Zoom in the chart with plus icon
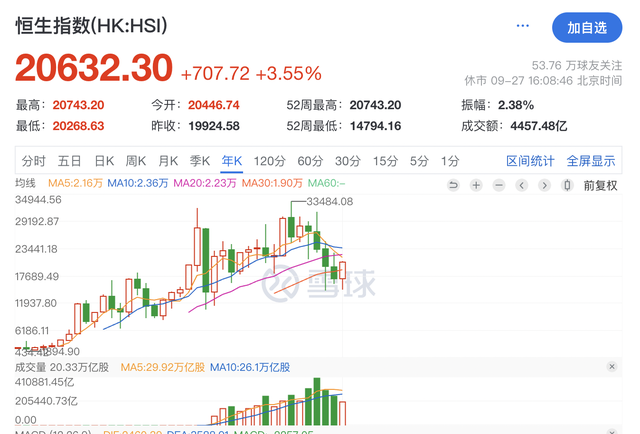The image size is (640, 434). click(476, 185)
